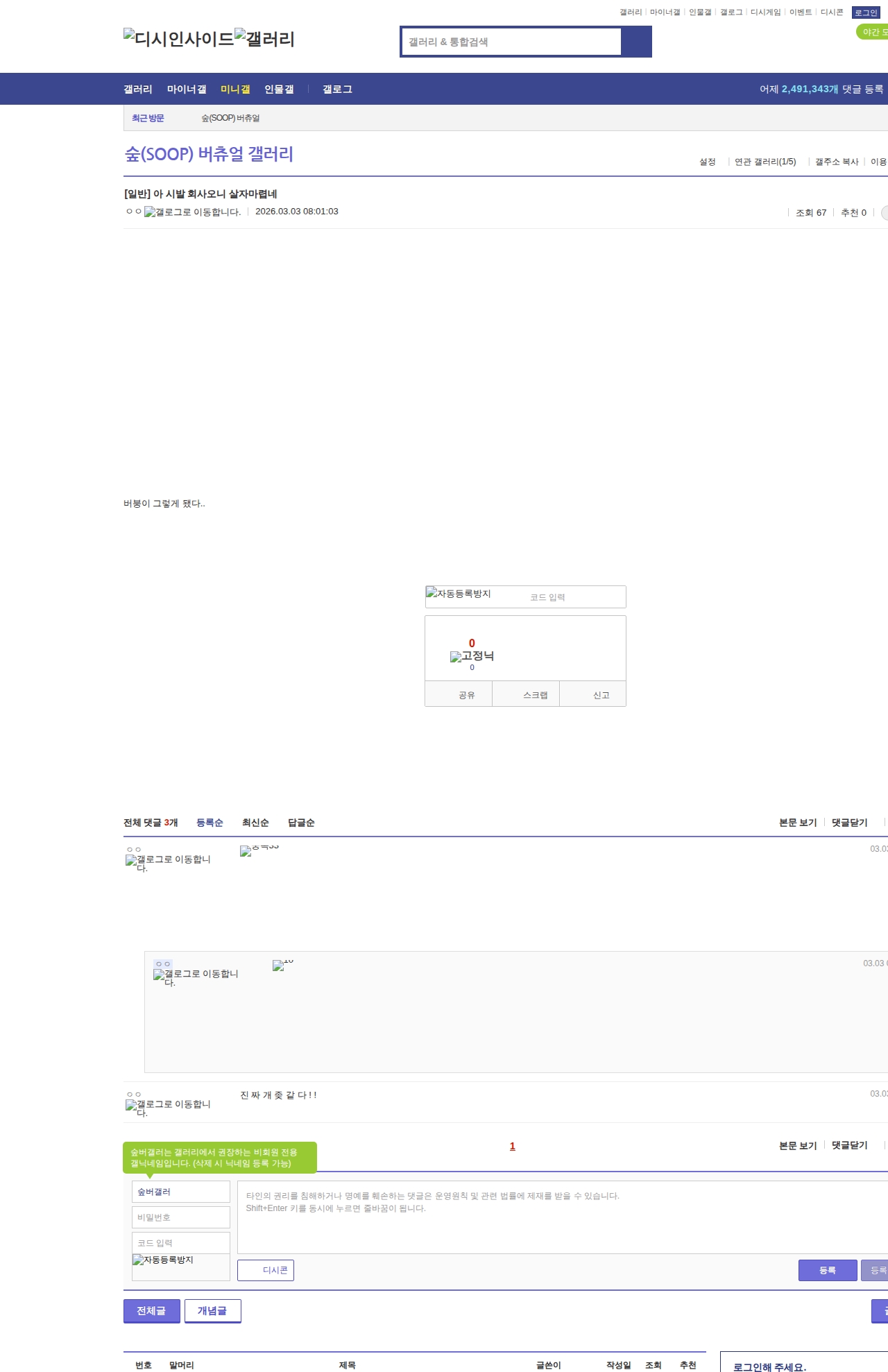Open first commenter's gallog icon

click(x=168, y=861)
